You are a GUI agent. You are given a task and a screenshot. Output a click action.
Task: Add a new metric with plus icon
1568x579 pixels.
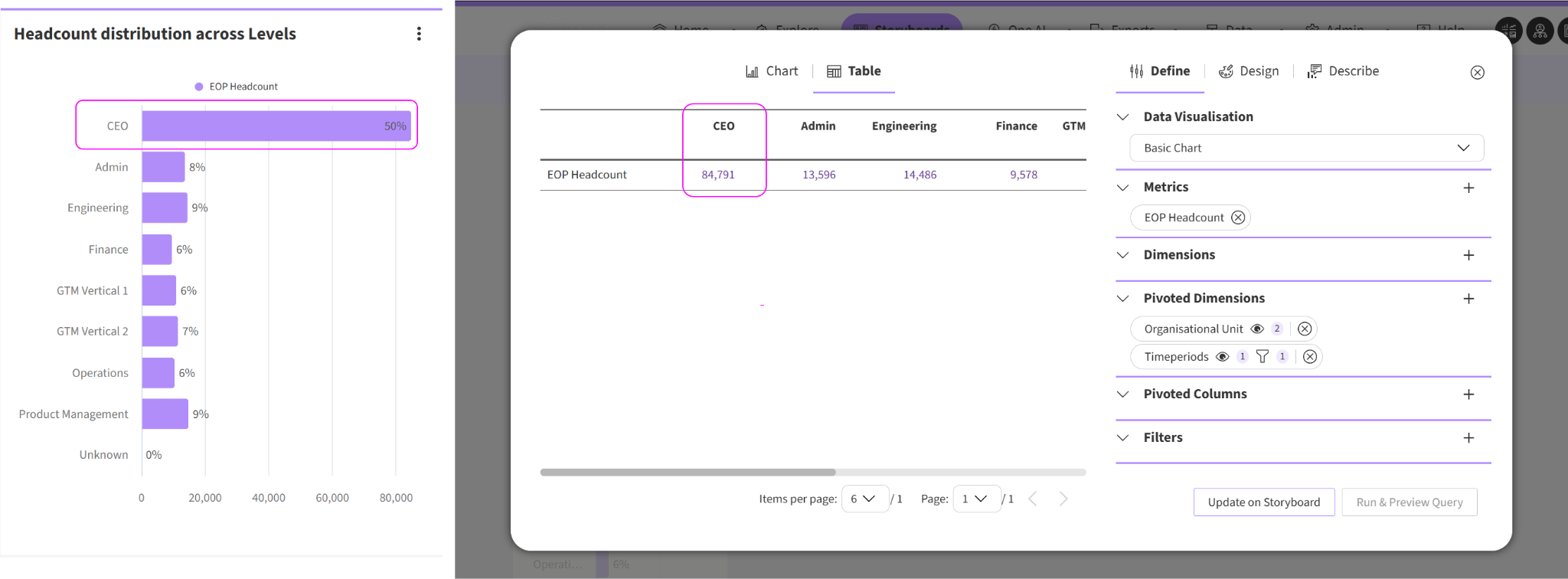tap(1468, 188)
